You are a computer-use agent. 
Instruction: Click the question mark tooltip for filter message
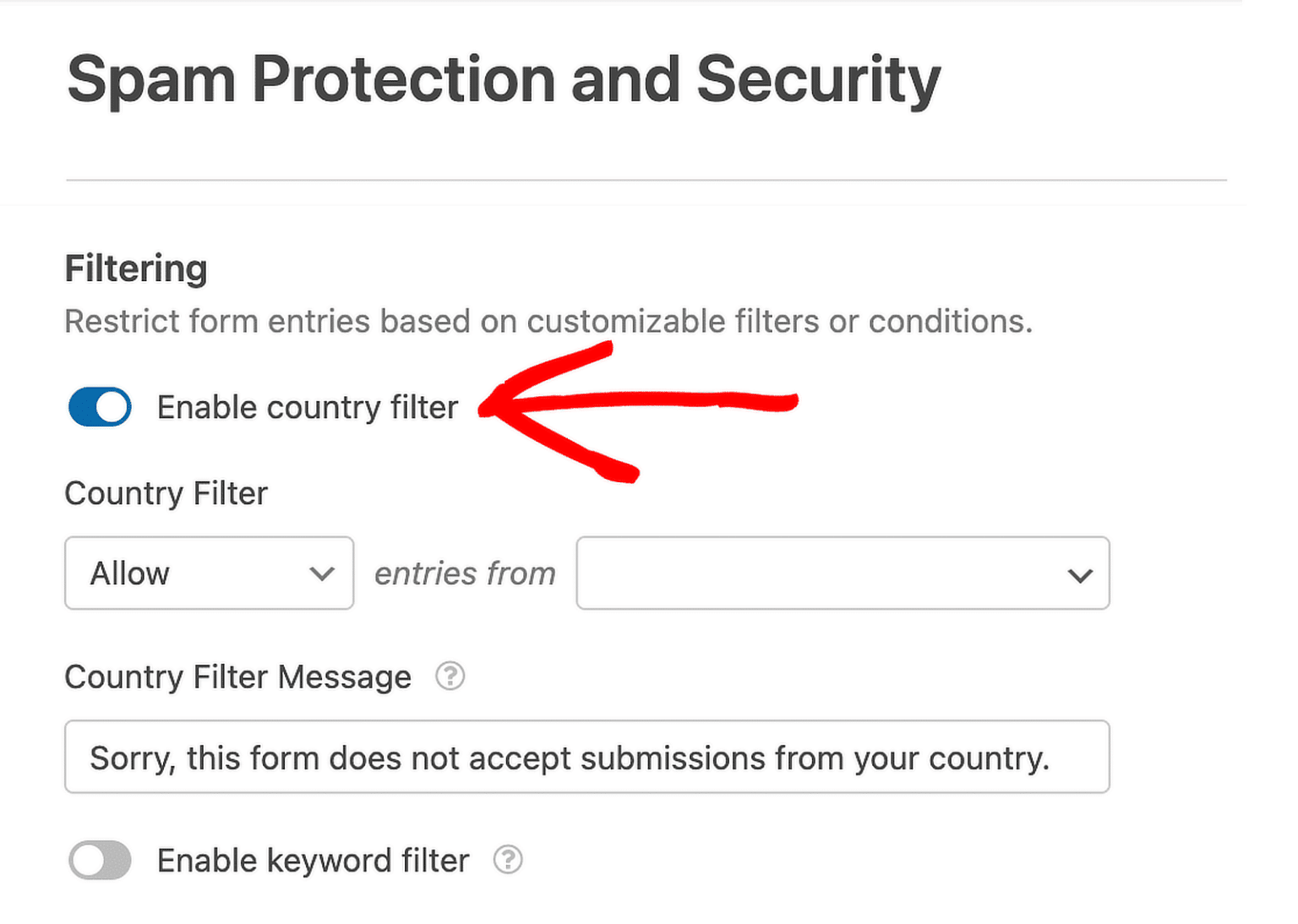450,677
